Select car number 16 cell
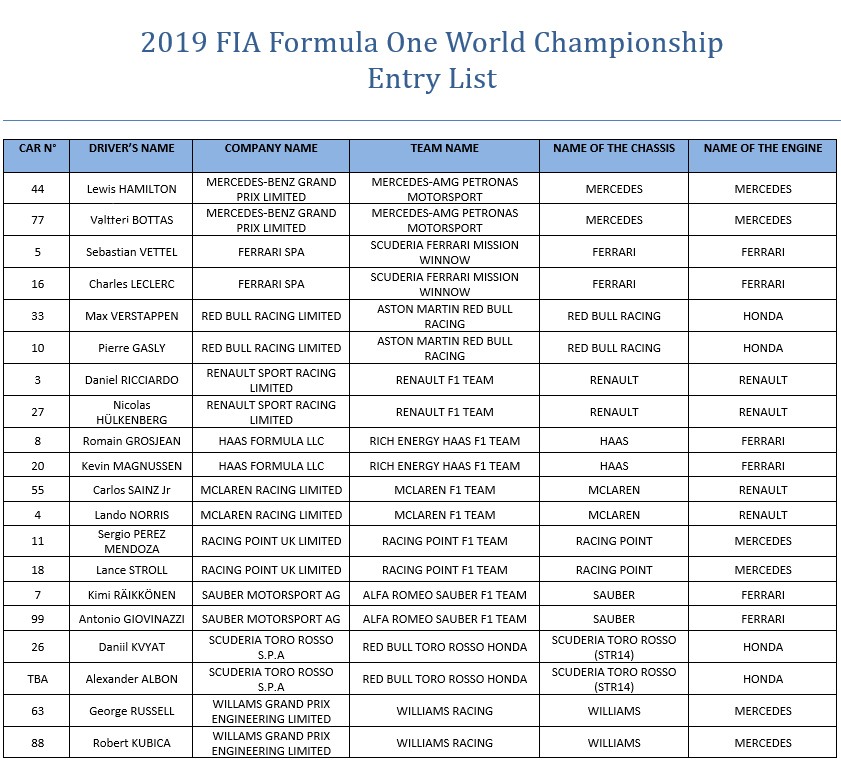 coord(37,284)
